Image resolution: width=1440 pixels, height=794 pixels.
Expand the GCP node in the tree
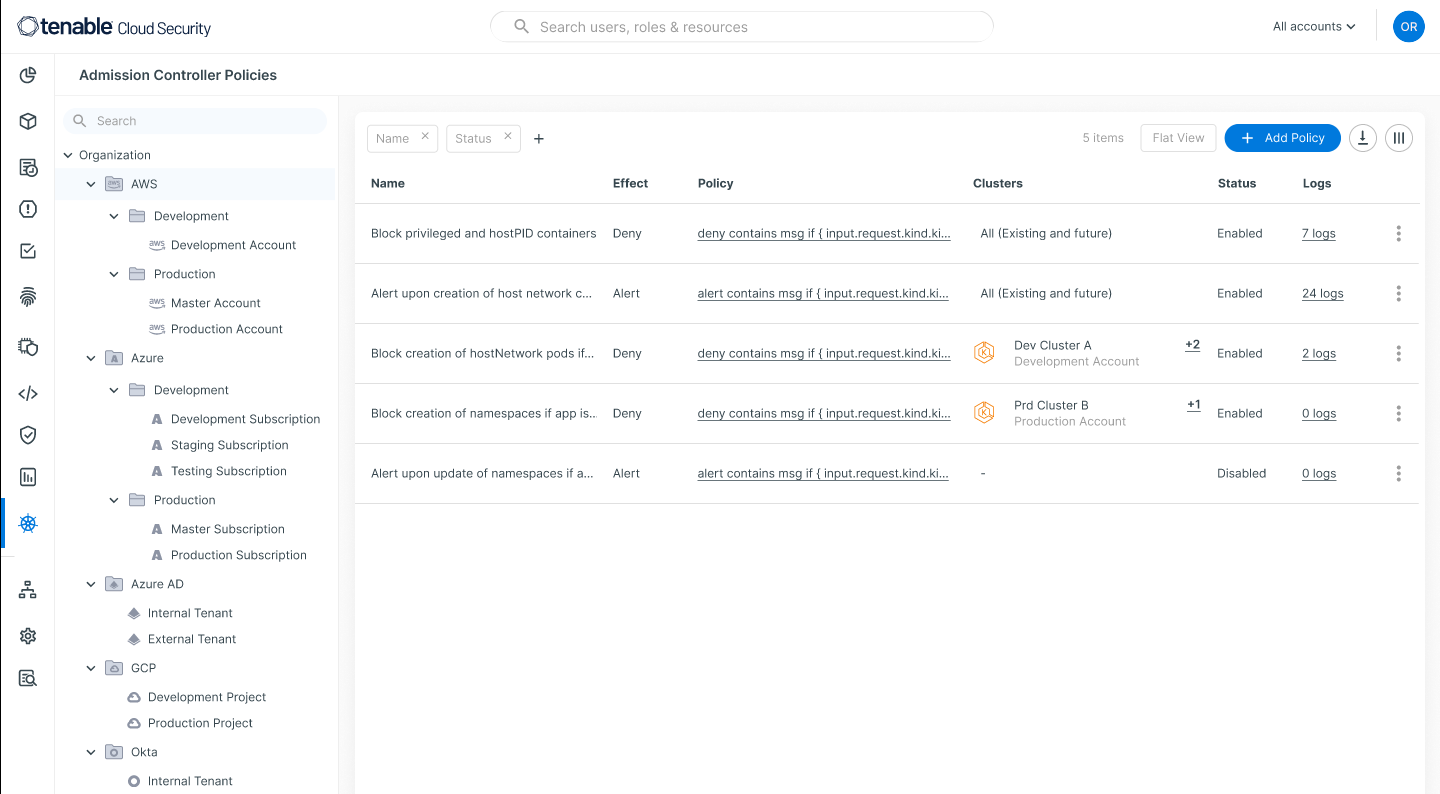click(x=90, y=667)
